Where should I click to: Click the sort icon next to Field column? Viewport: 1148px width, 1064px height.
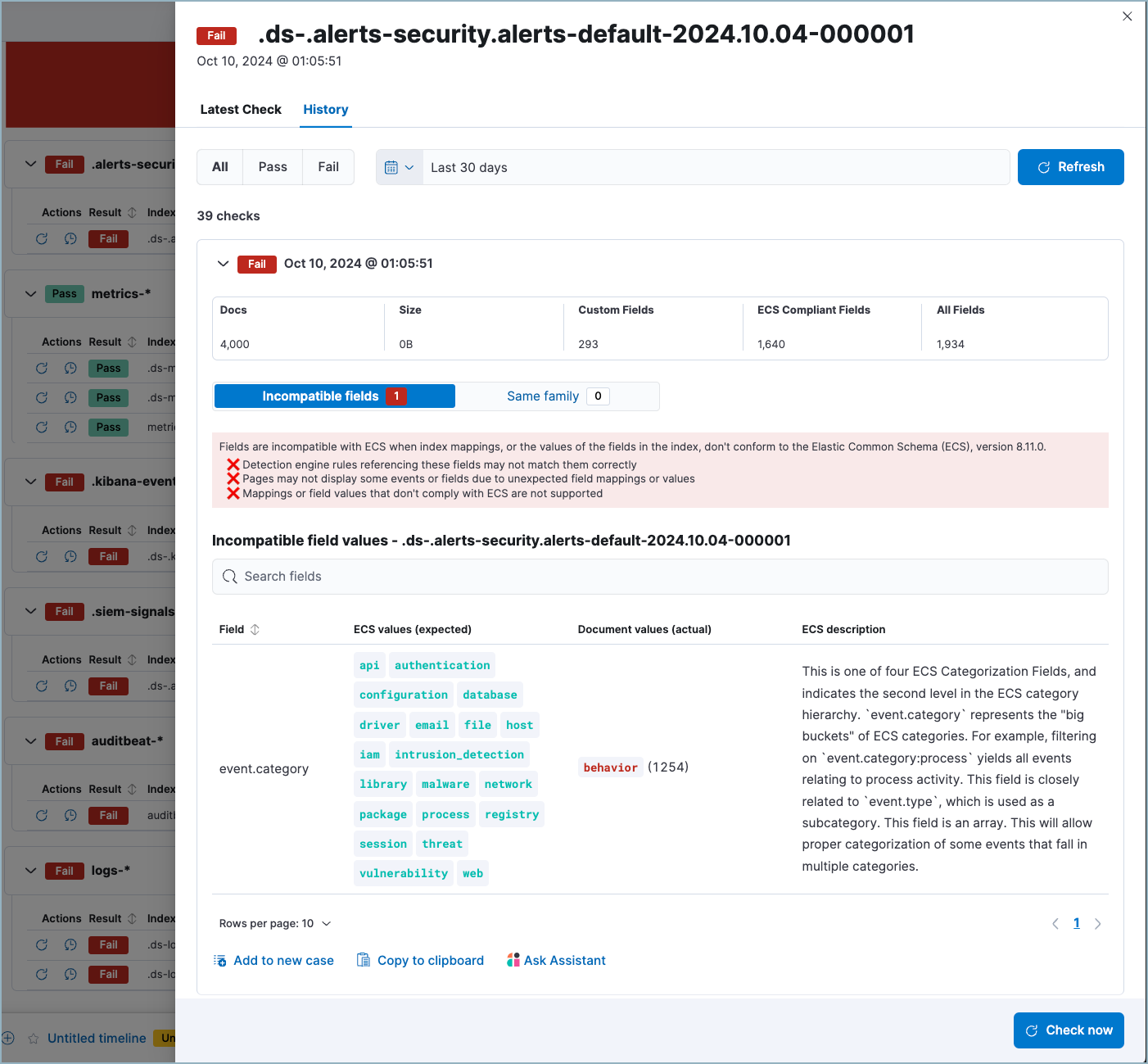(x=255, y=629)
